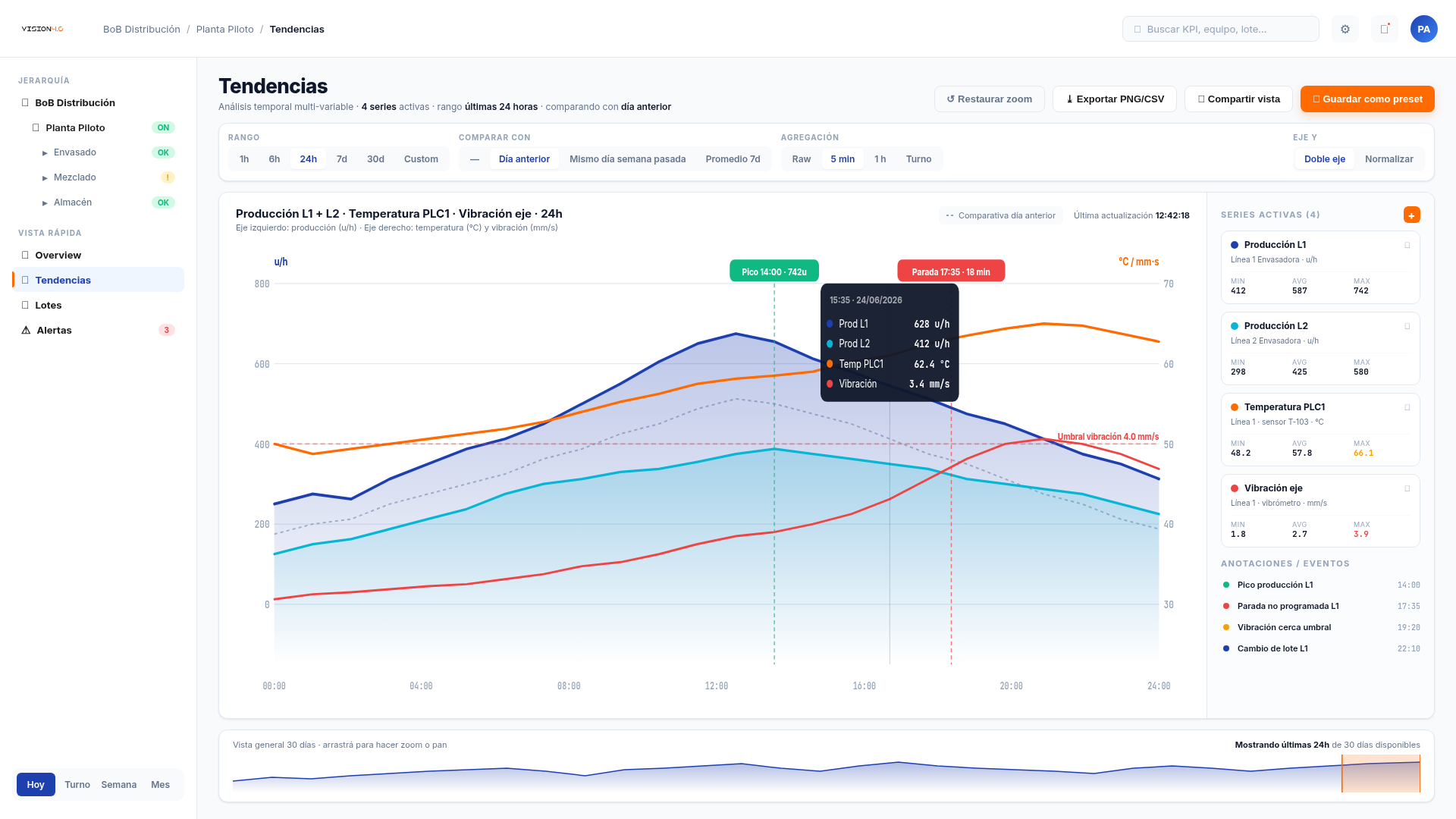Click Lotes sidebar icon

(x=25, y=305)
